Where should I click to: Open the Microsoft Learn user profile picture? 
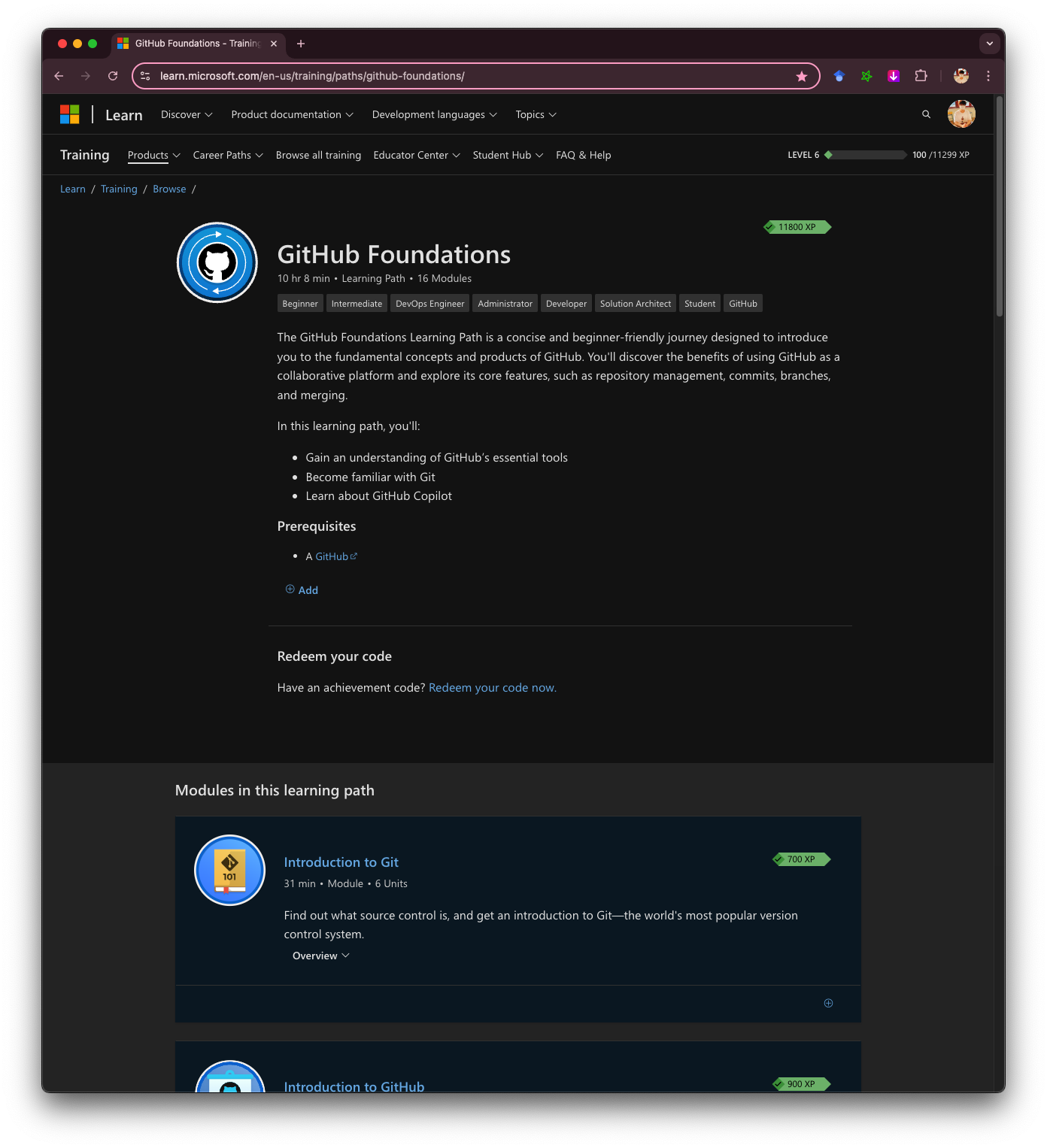point(961,114)
